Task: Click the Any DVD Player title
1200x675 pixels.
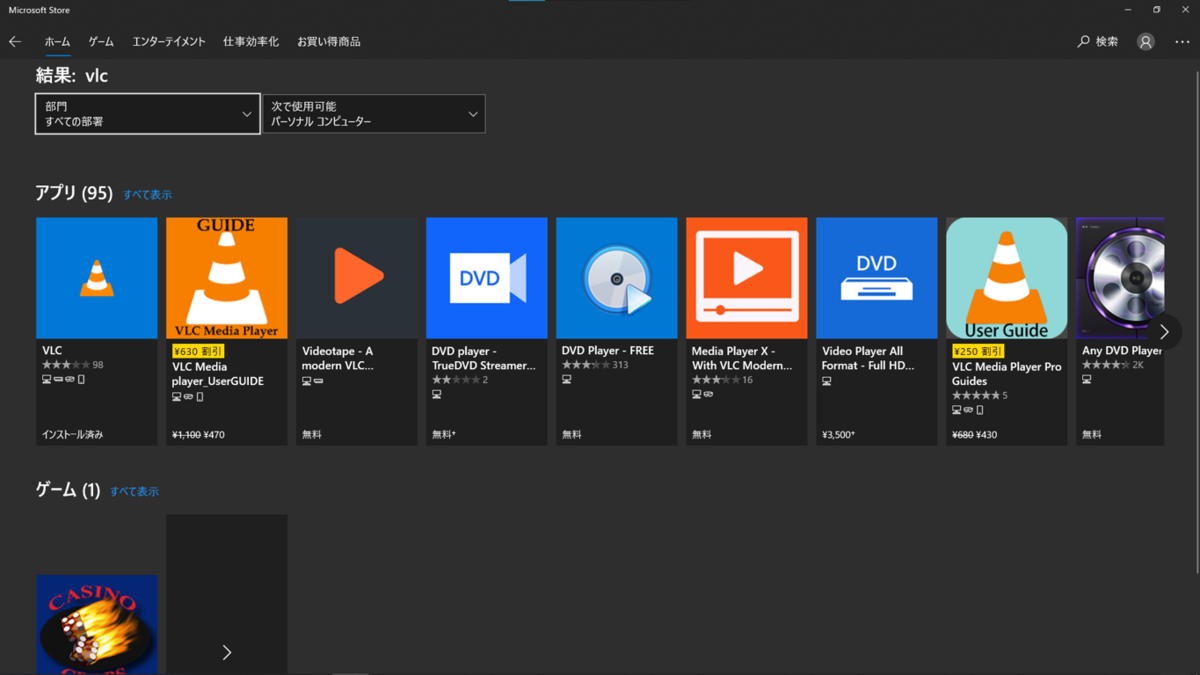Action: tap(1122, 351)
